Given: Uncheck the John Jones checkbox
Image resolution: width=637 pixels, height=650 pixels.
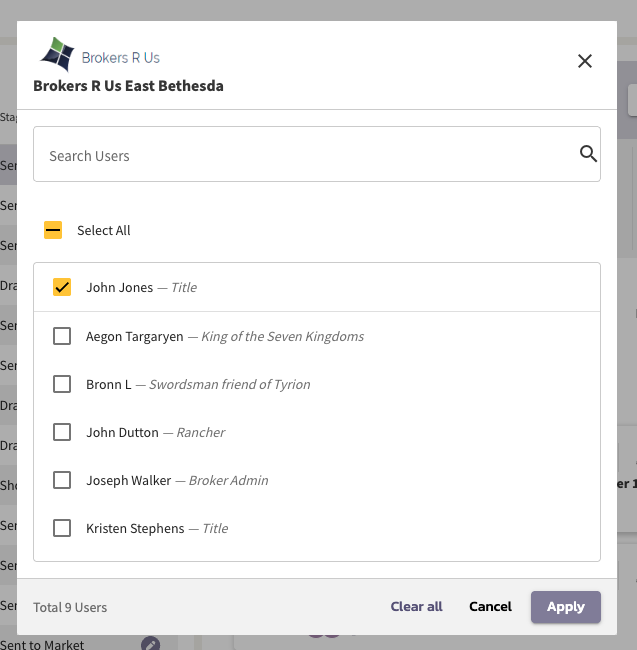Looking at the screenshot, I should coord(62,287).
